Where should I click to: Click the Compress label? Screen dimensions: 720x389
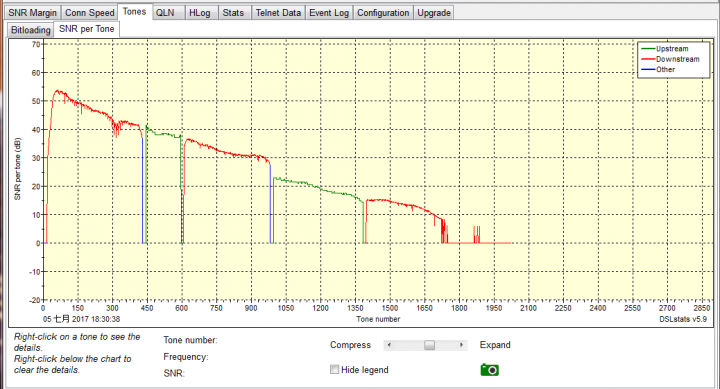pos(350,345)
